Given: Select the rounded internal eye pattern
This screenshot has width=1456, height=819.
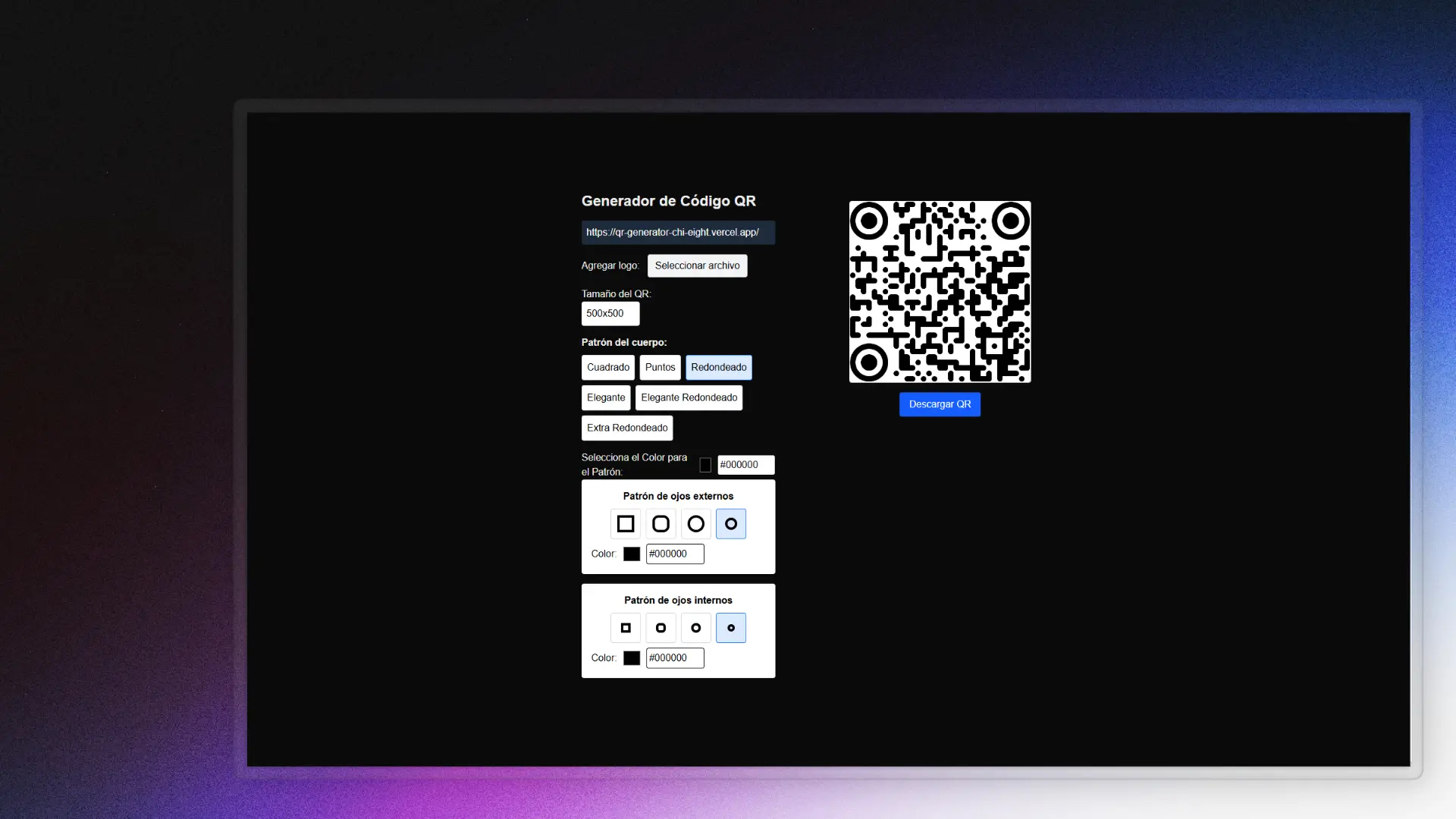Looking at the screenshot, I should click(x=660, y=627).
